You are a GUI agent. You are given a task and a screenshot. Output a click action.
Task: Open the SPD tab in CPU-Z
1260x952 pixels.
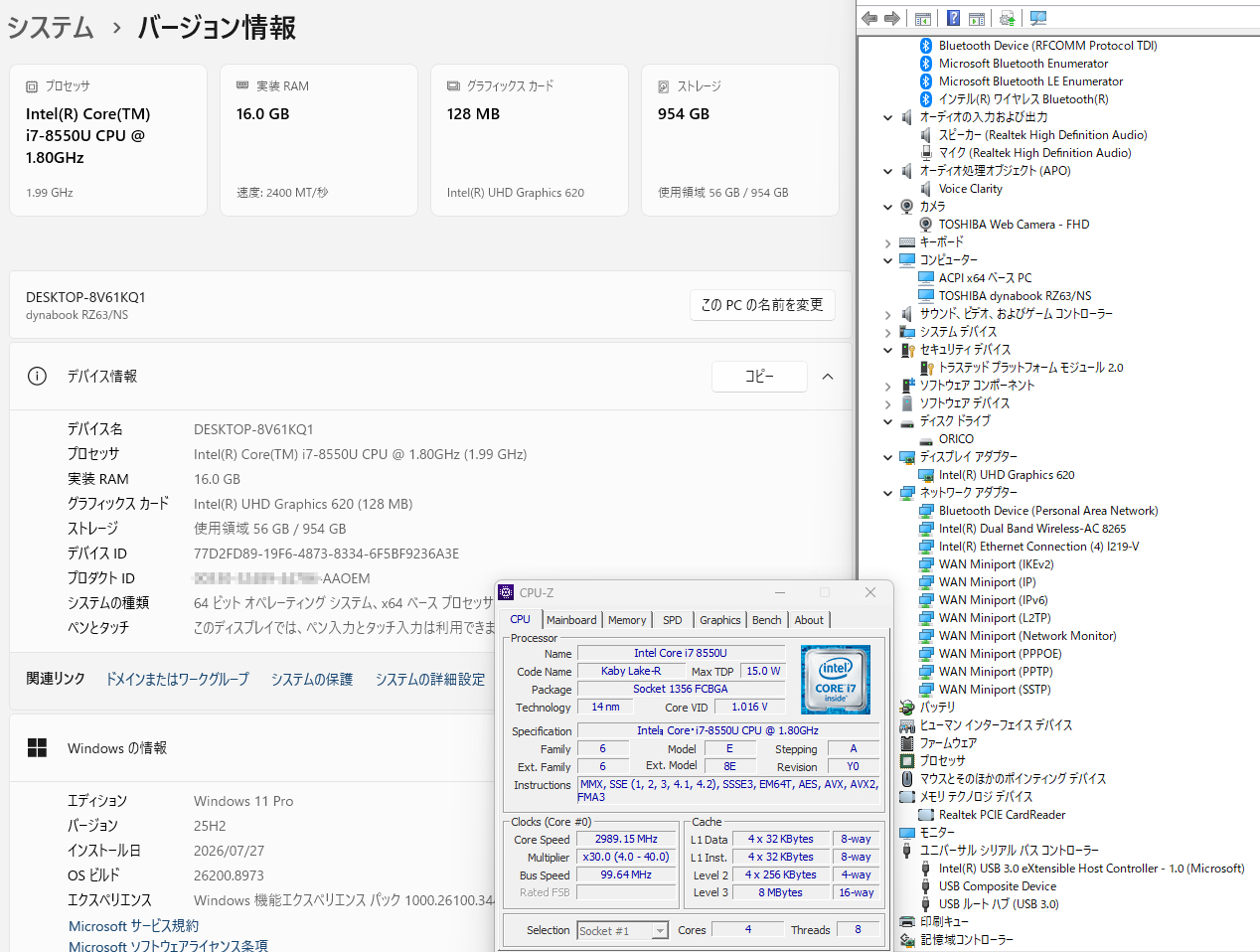point(673,620)
